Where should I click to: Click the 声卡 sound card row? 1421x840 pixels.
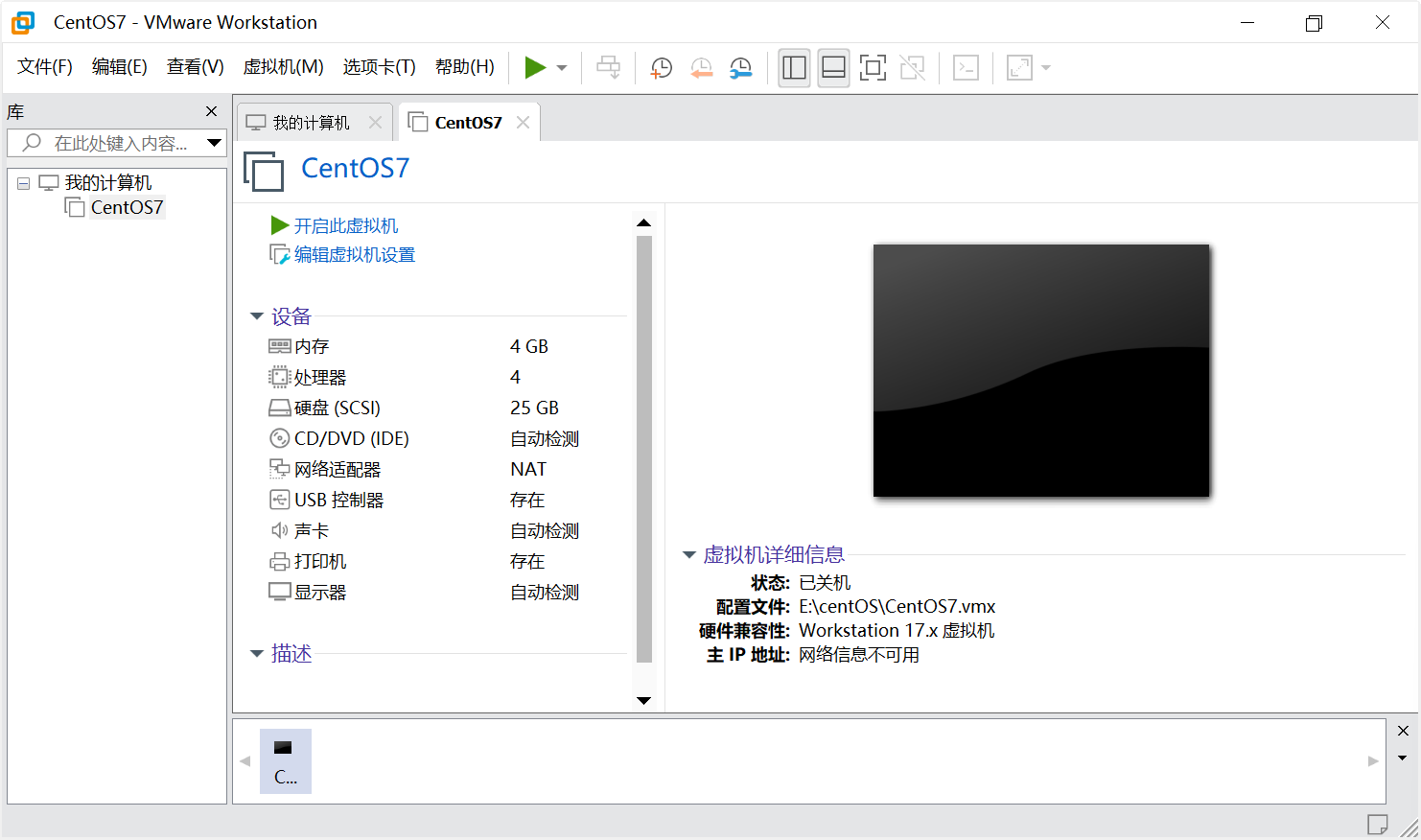click(447, 530)
